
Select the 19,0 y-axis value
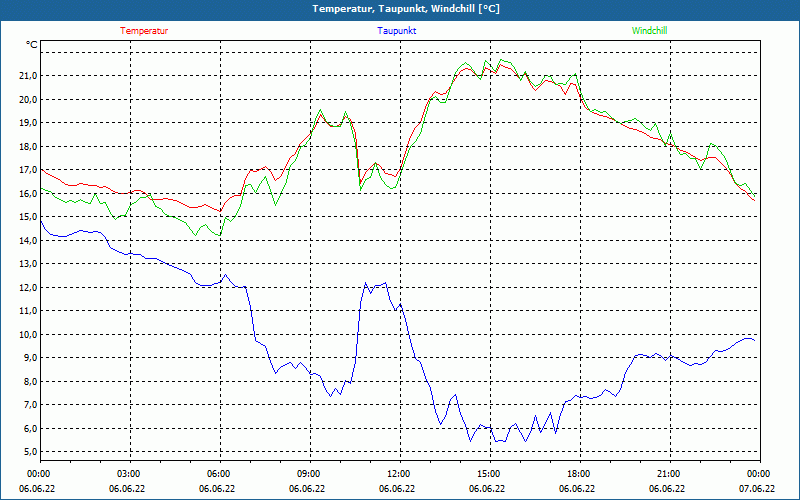[x=29, y=123]
